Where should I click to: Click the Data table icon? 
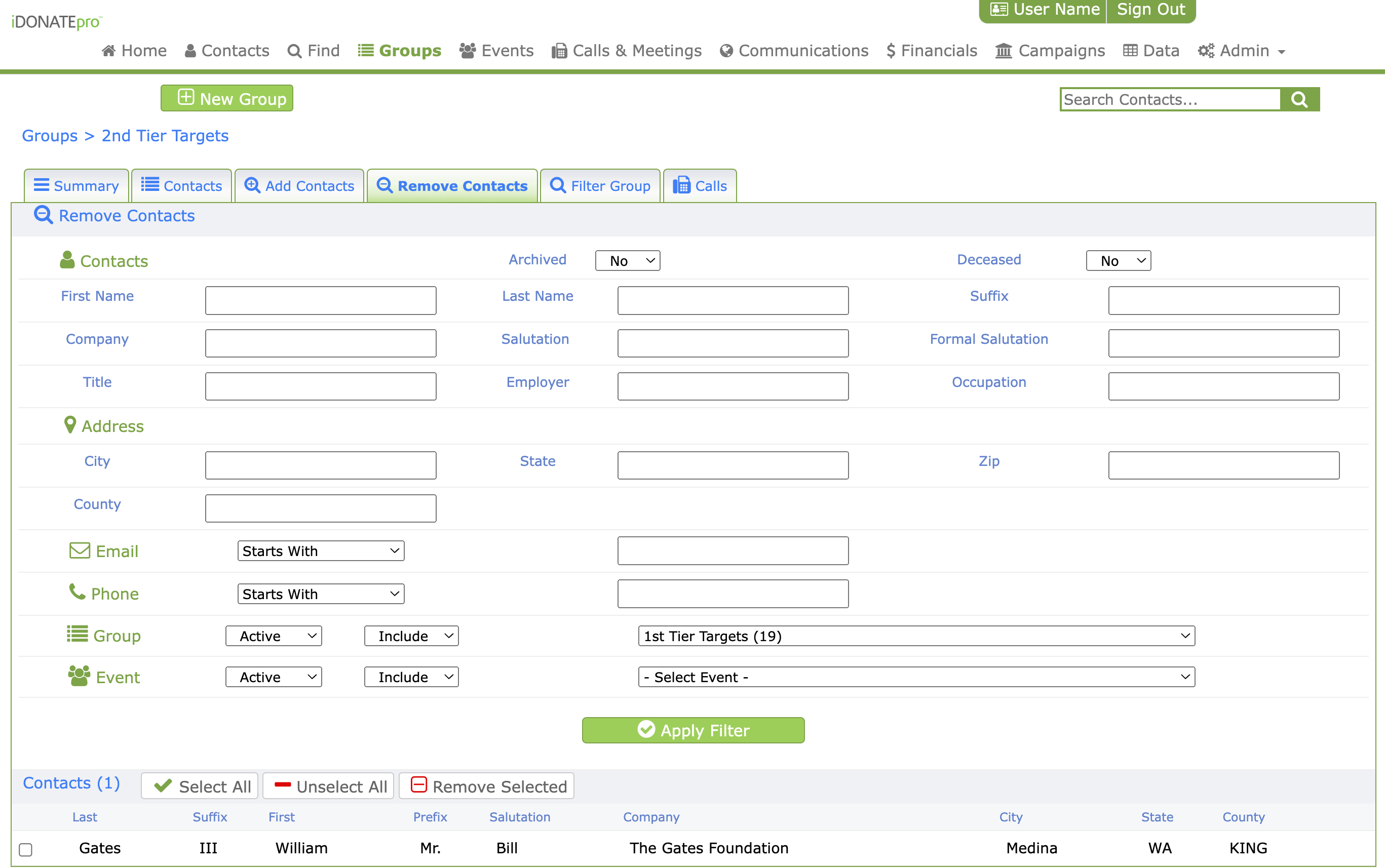[x=1130, y=51]
